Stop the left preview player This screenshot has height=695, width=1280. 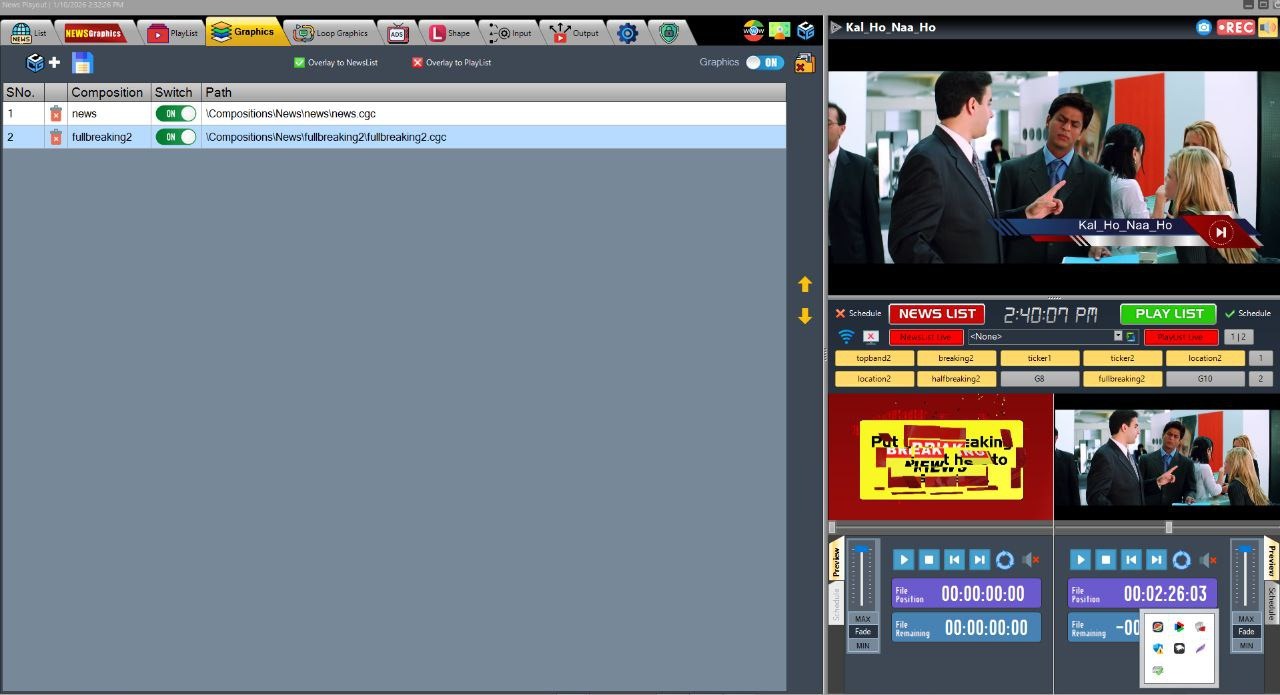(x=929, y=560)
